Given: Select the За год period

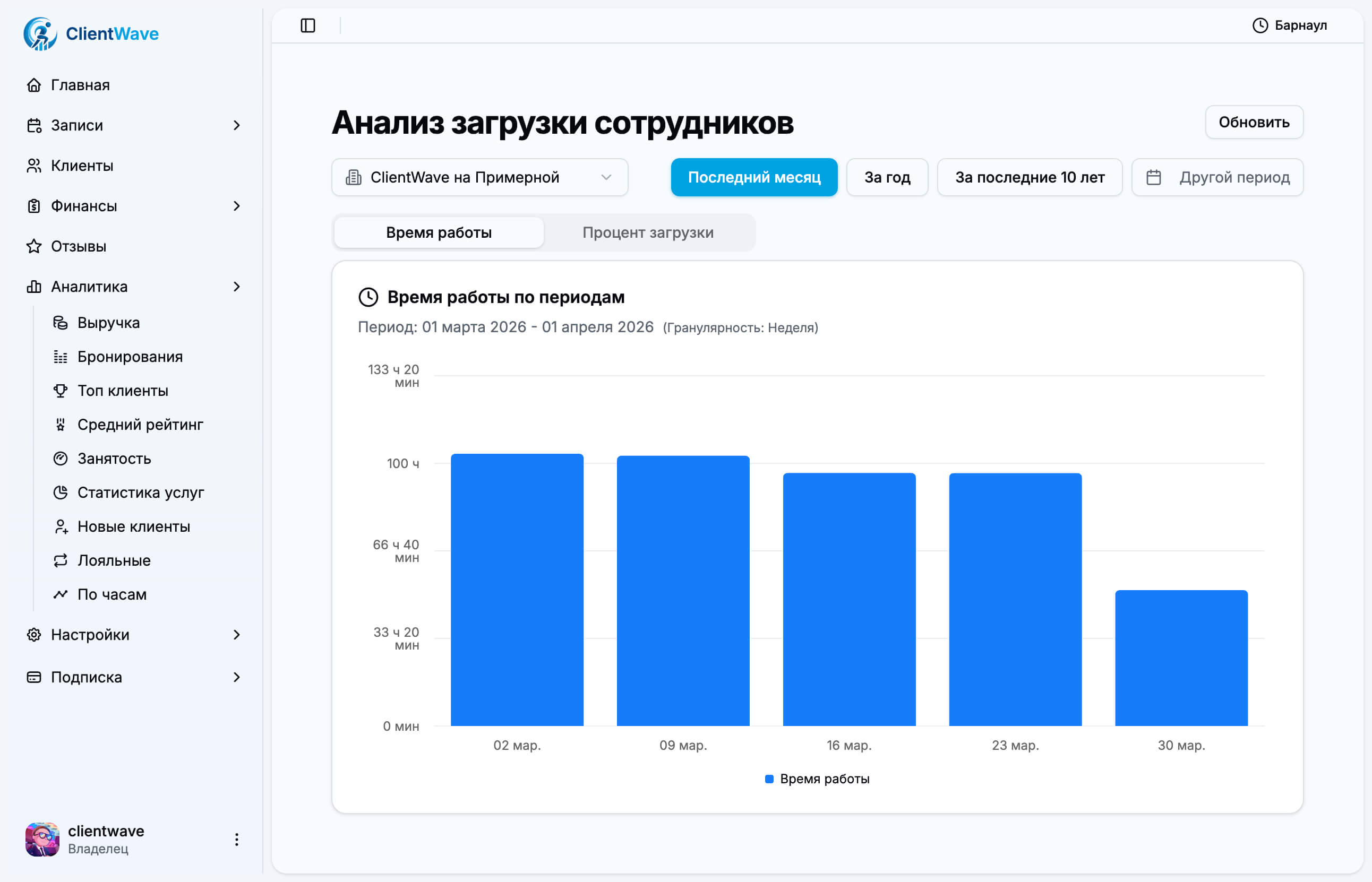Looking at the screenshot, I should pos(887,177).
